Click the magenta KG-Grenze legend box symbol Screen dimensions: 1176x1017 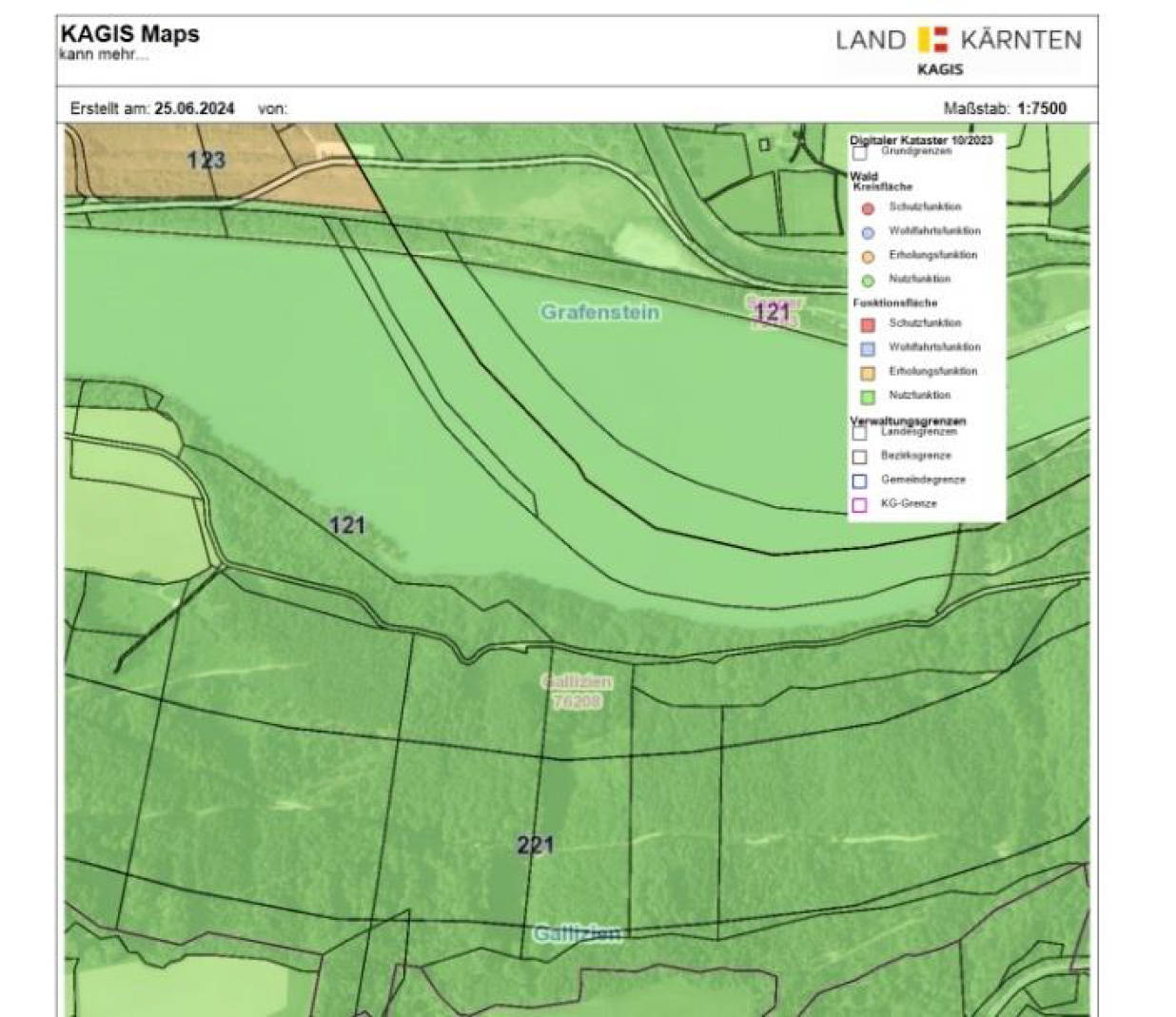coord(860,505)
